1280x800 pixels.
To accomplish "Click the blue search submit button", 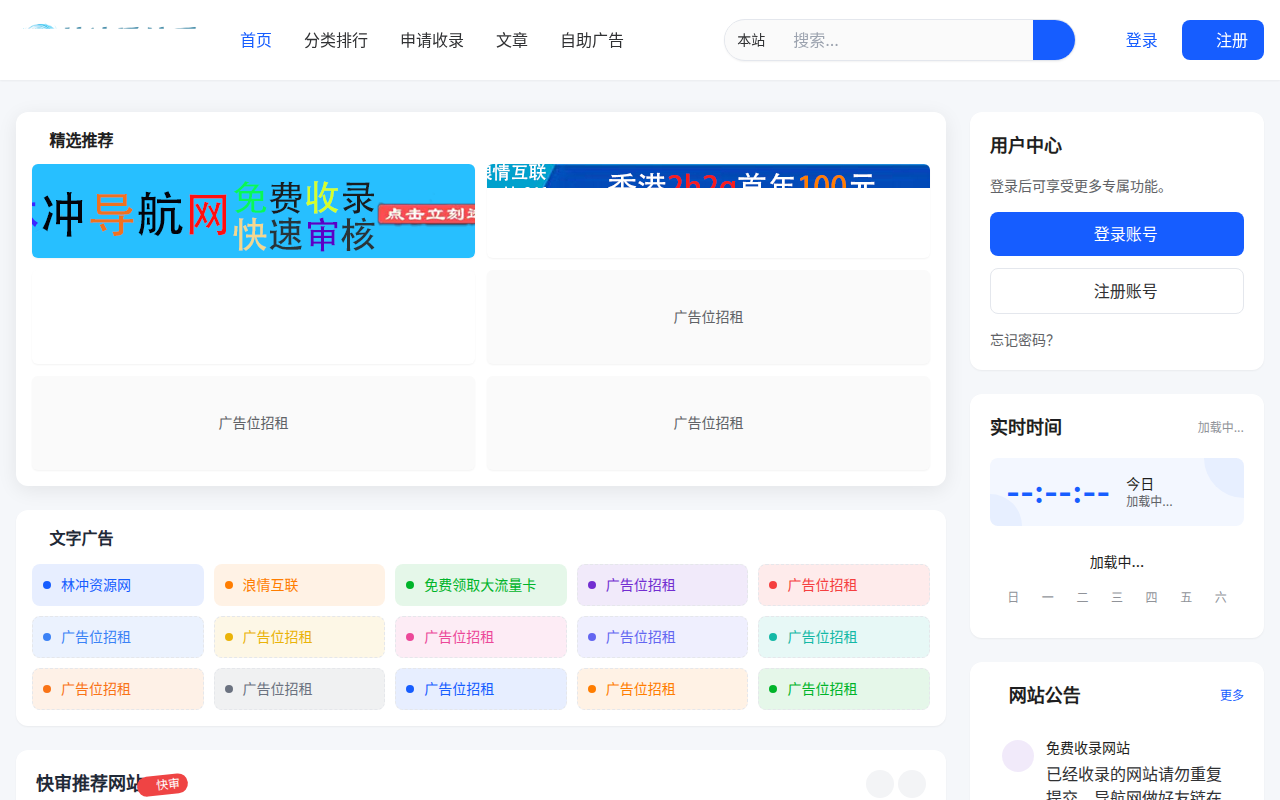I will coord(1053,40).
